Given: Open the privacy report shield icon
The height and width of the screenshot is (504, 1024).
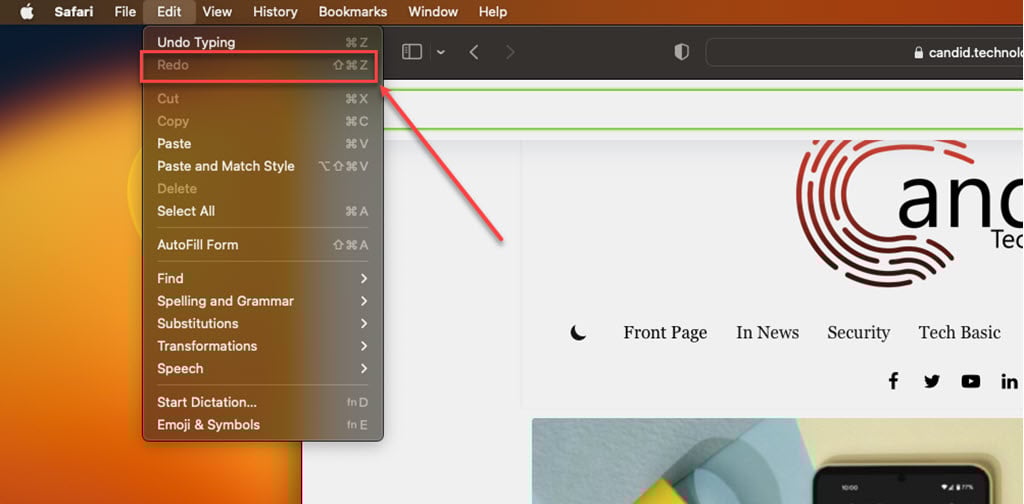Looking at the screenshot, I should pos(681,52).
